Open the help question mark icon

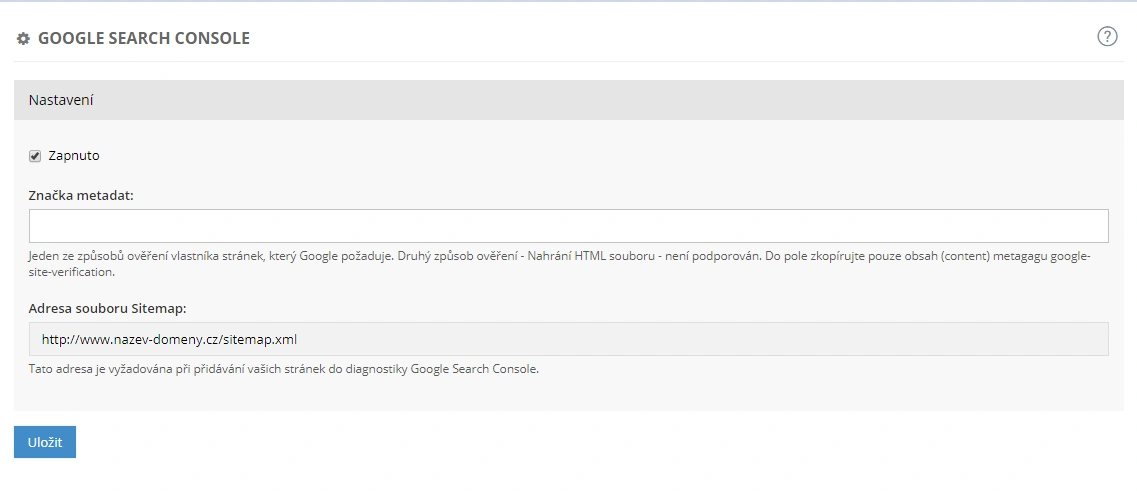(x=1107, y=37)
